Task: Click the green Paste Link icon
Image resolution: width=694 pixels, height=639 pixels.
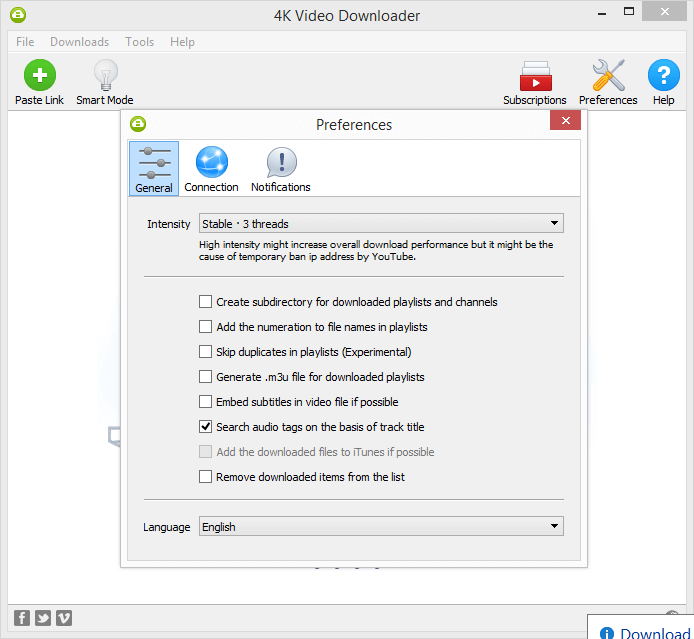Action: coord(40,75)
